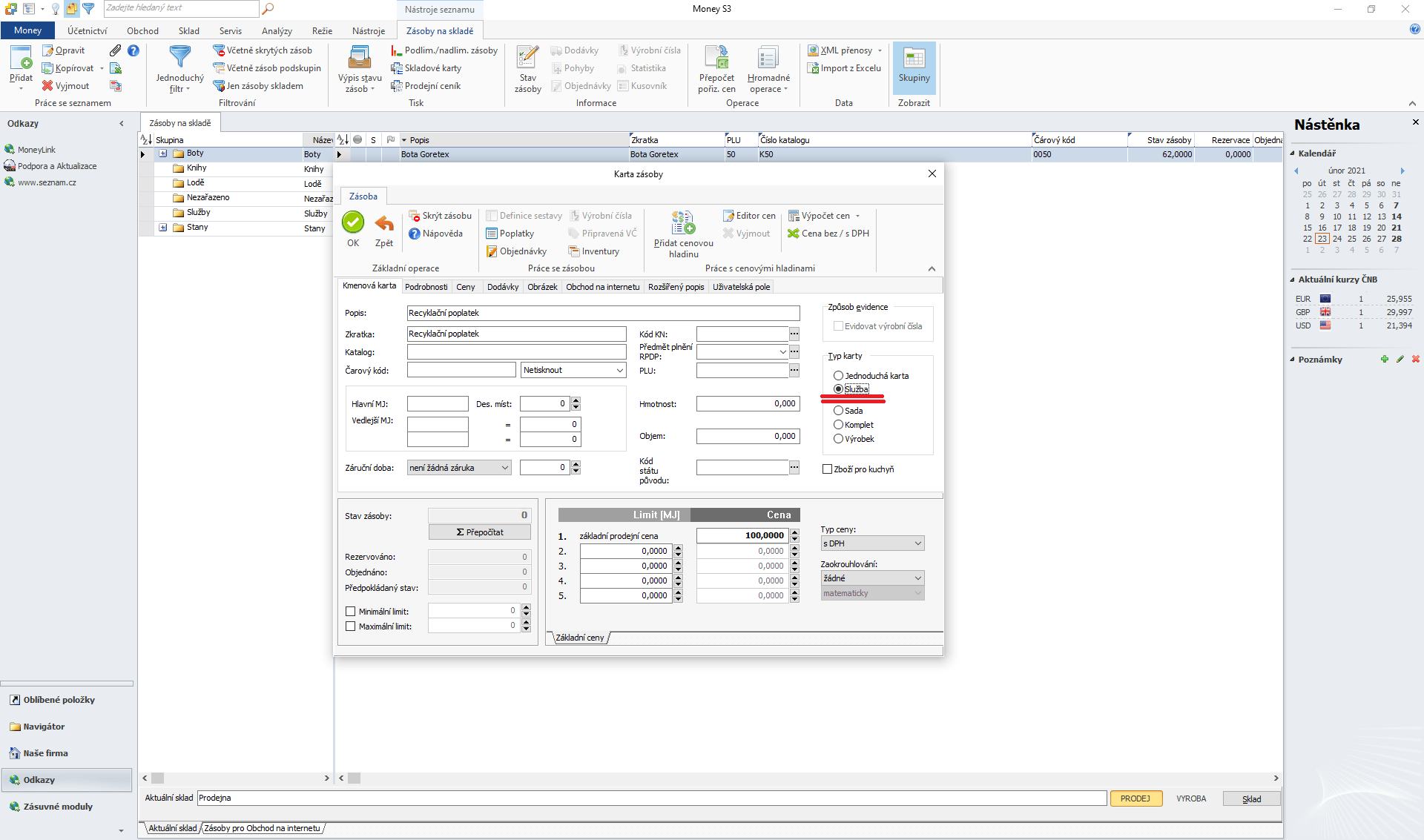This screenshot has height=840, width=1424.
Task: Click VYROBA warehouse button
Action: point(1191,798)
